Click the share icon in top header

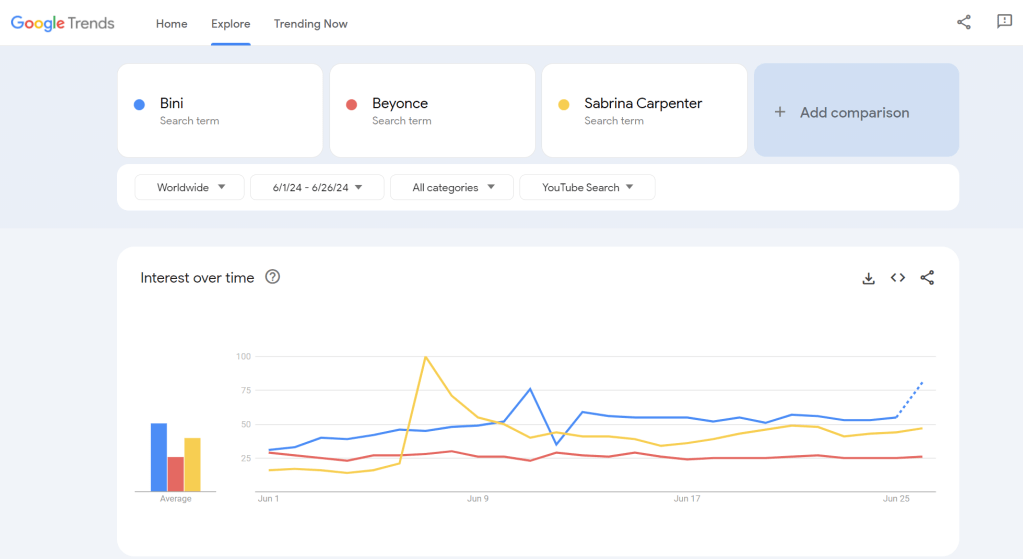(964, 22)
